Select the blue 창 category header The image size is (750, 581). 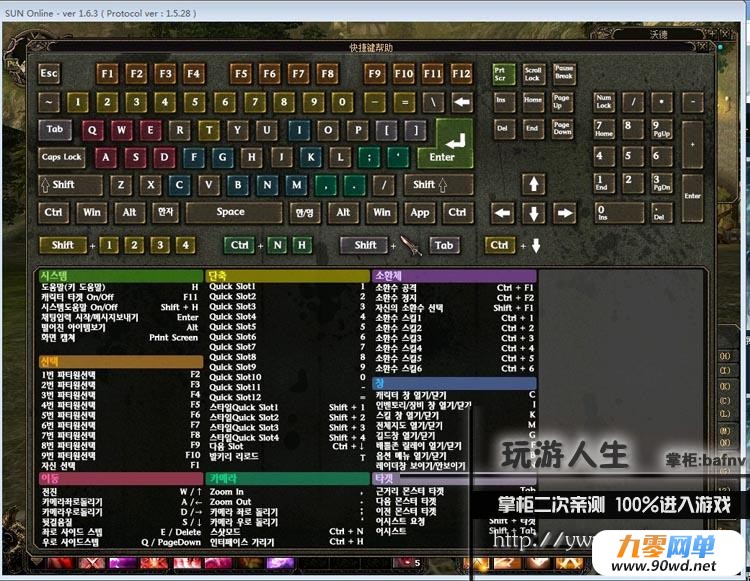454,383
